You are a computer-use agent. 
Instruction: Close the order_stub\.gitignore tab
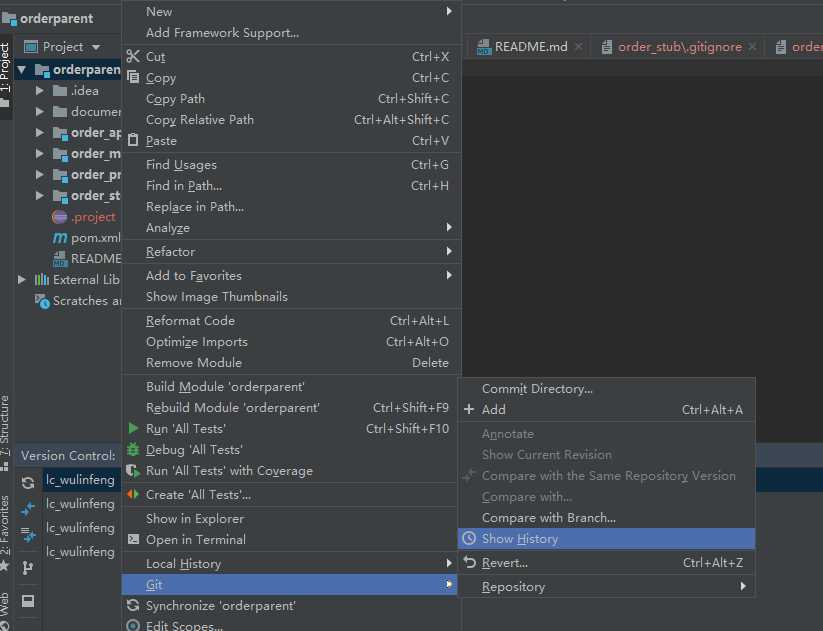tap(753, 47)
